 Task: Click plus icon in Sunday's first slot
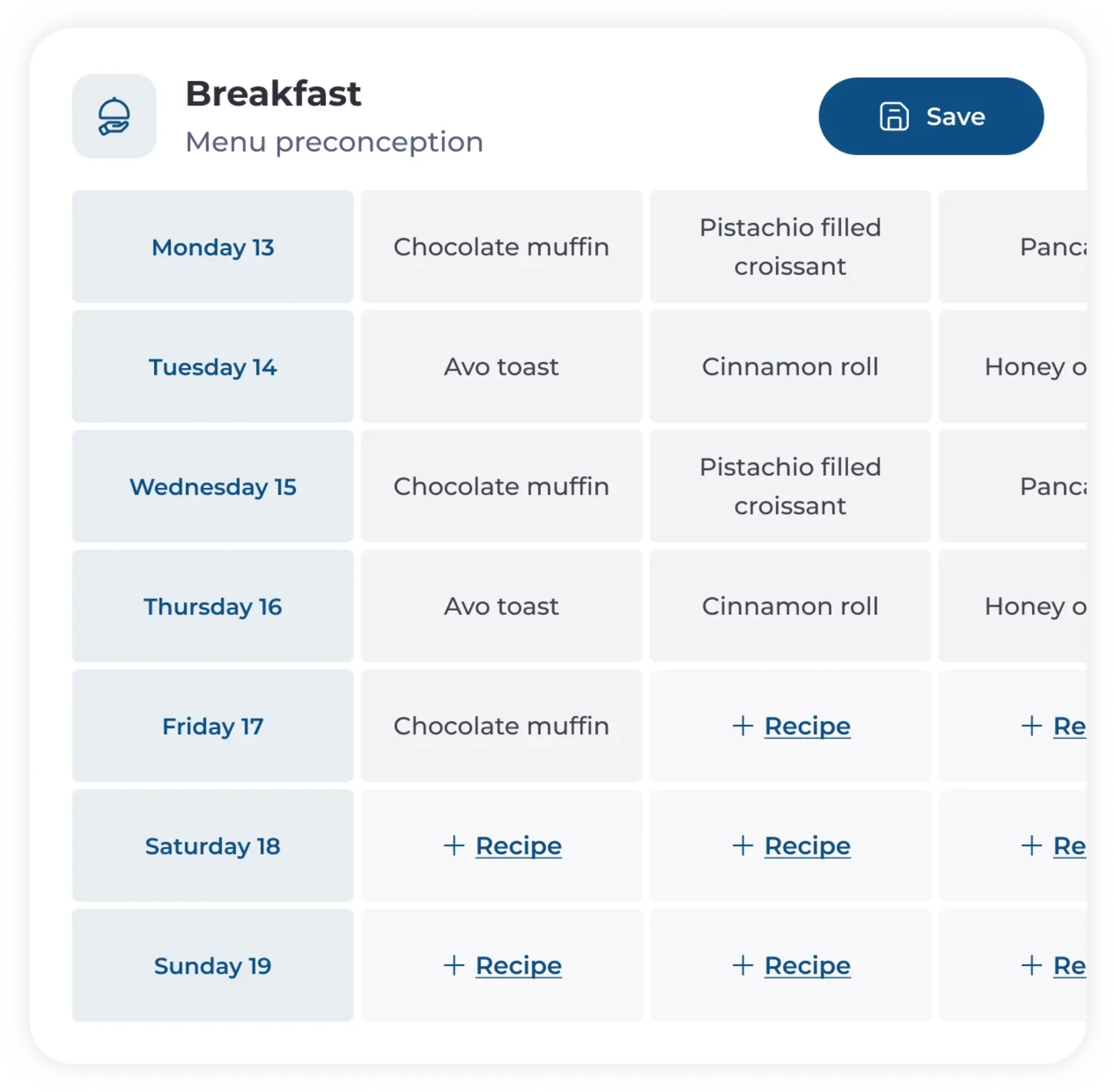point(454,966)
